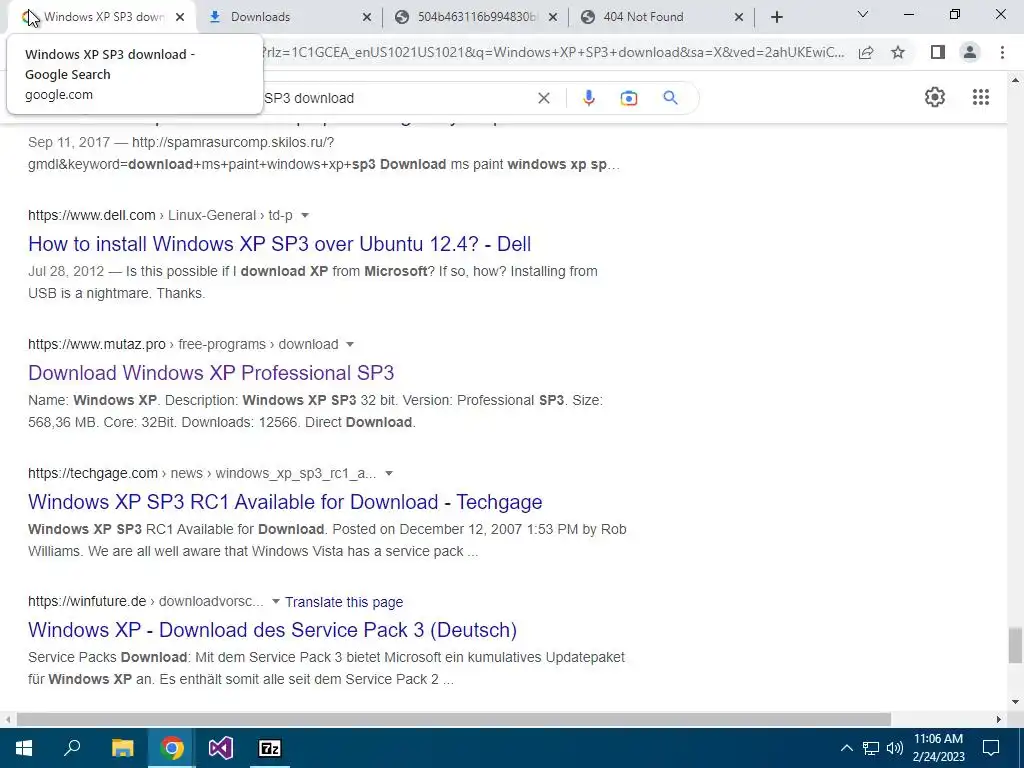Open the taskbar clock and date
Viewport: 1024px width, 768px height.
pyautogui.click(x=938, y=748)
